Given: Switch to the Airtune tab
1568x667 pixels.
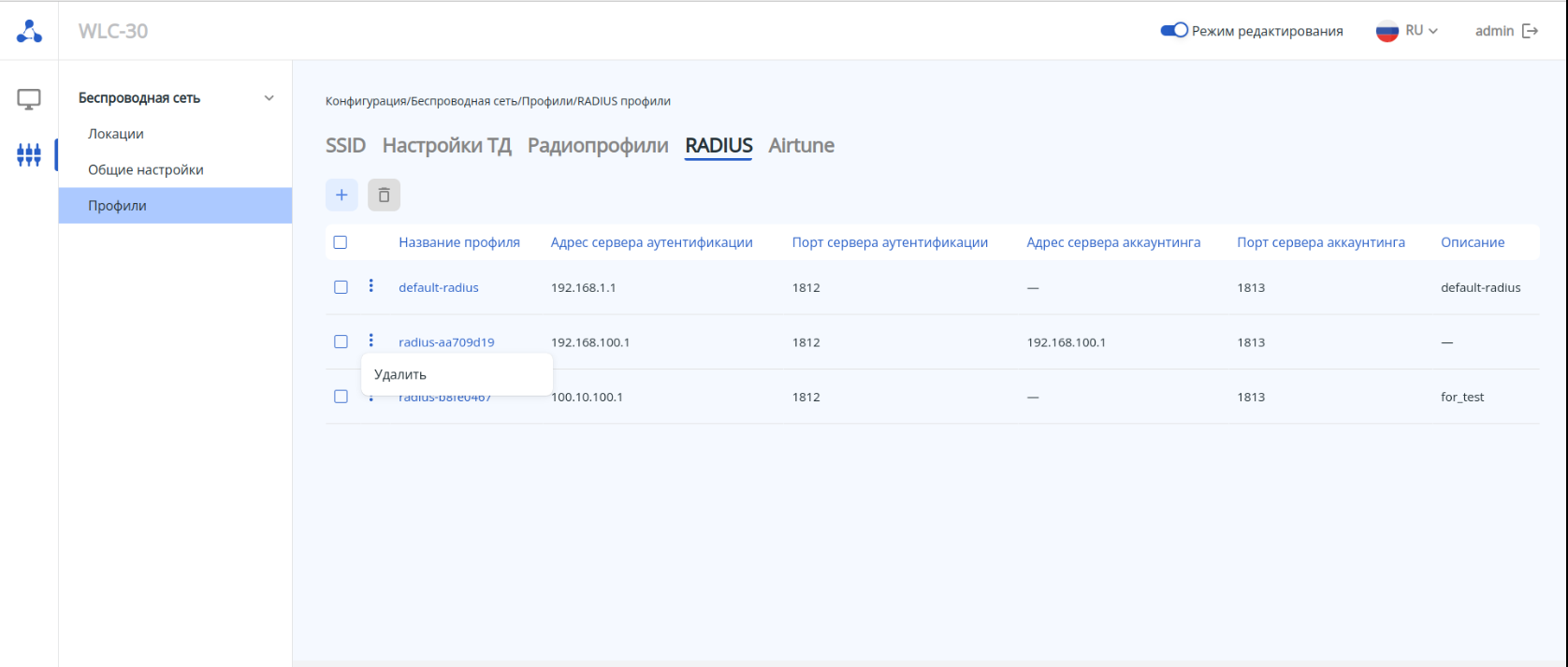Looking at the screenshot, I should pyautogui.click(x=801, y=146).
